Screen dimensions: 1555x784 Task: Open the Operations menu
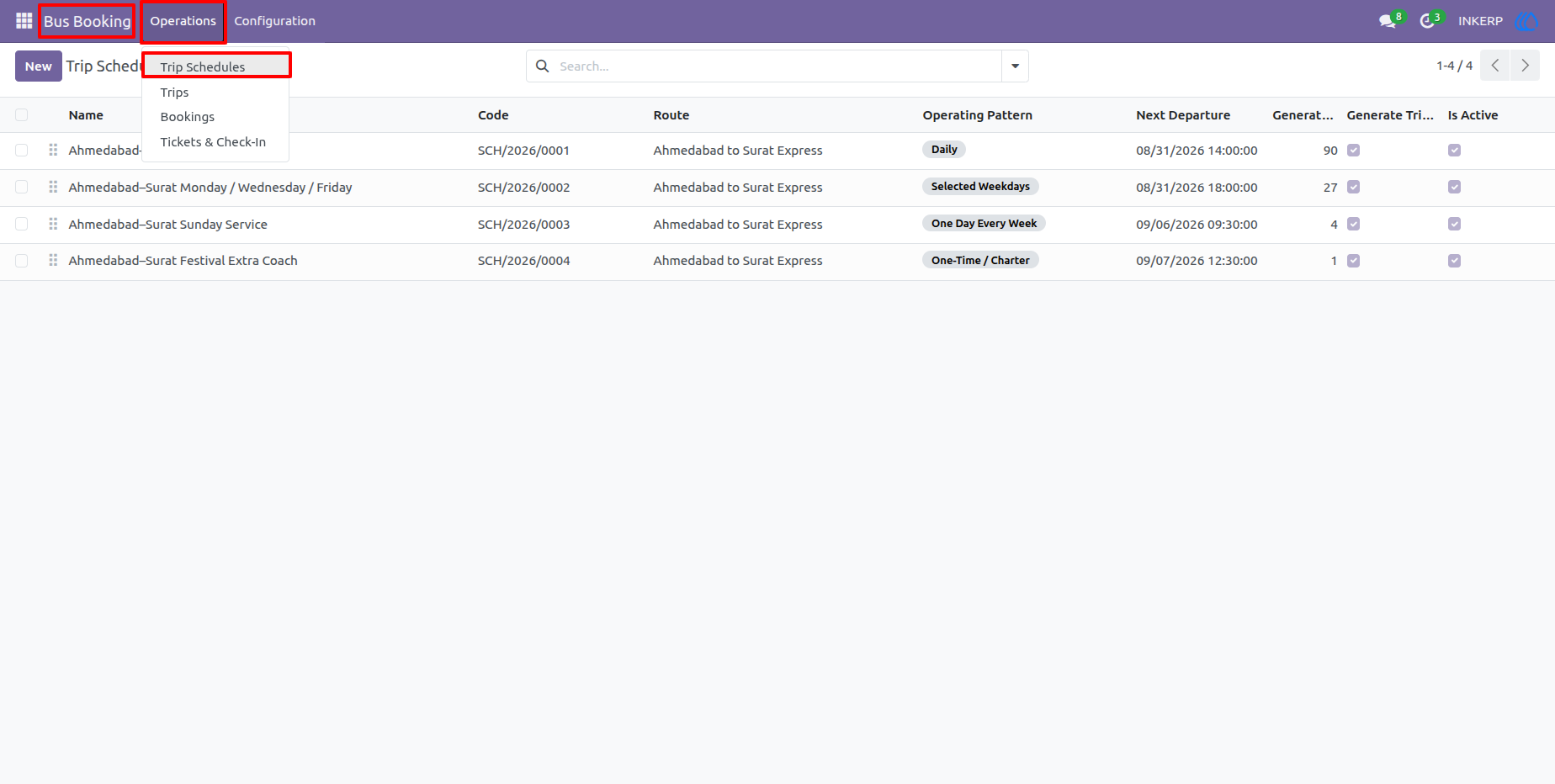point(183,21)
